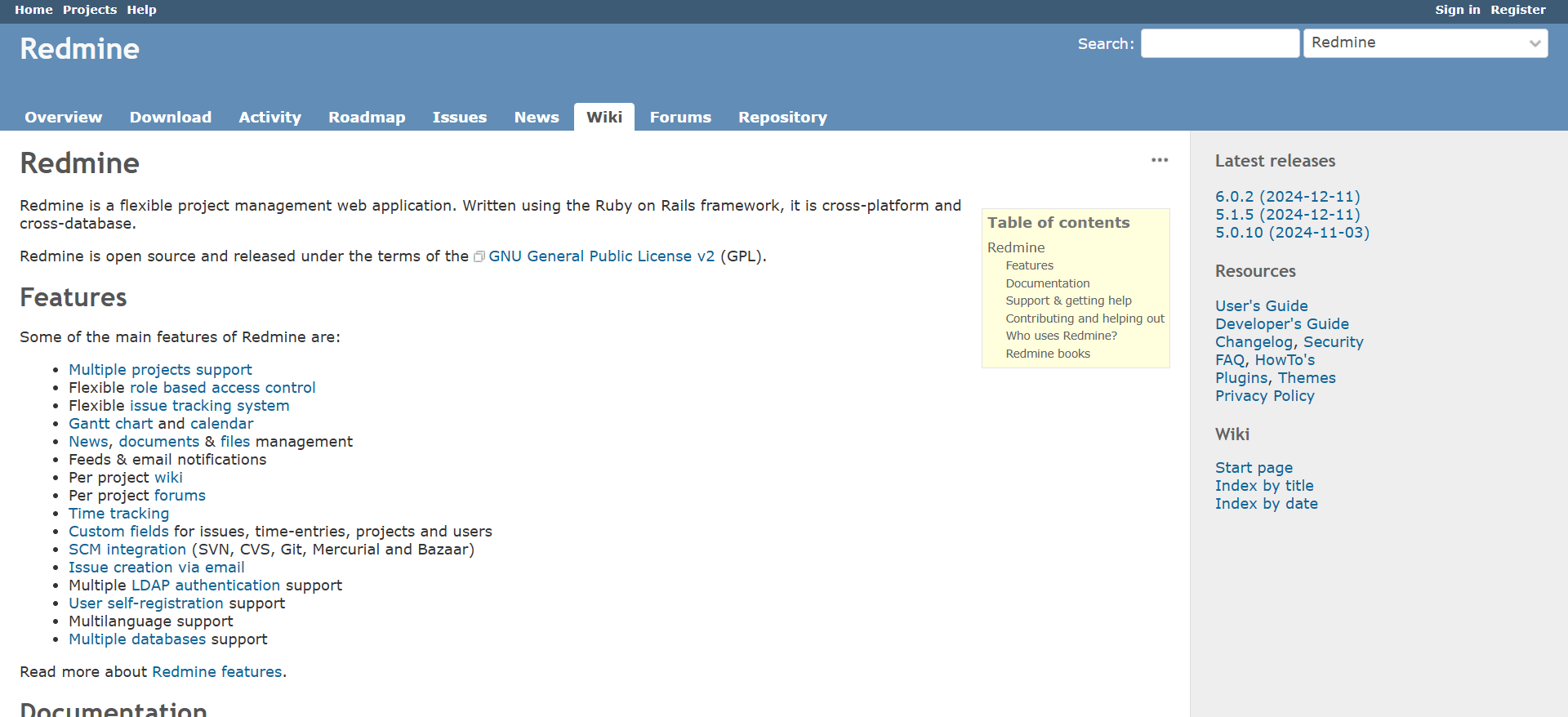Open Help in the top menu

pos(141,10)
